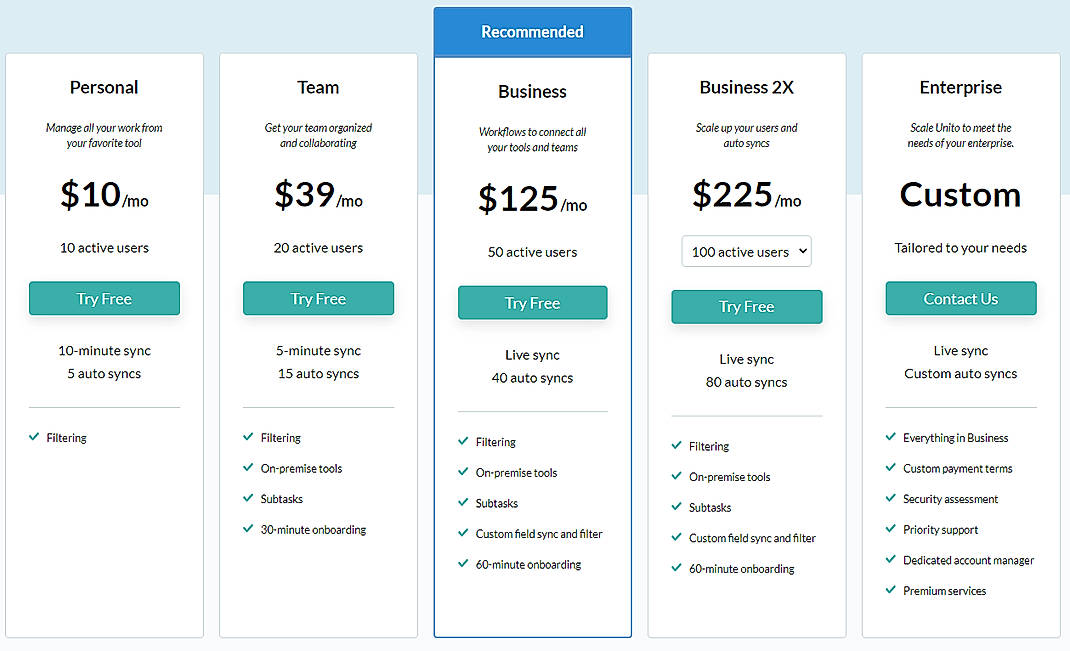This screenshot has height=651, width=1070.
Task: Click the checkmark next to On-premise tools under Team
Action: [247, 468]
